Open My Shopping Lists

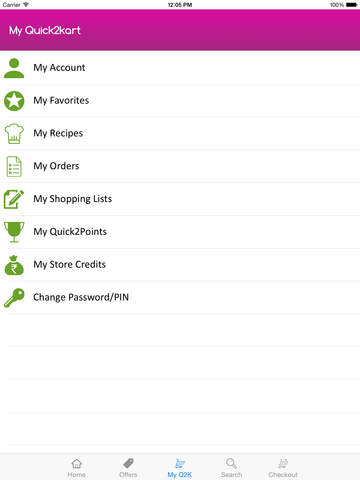pyautogui.click(x=180, y=199)
